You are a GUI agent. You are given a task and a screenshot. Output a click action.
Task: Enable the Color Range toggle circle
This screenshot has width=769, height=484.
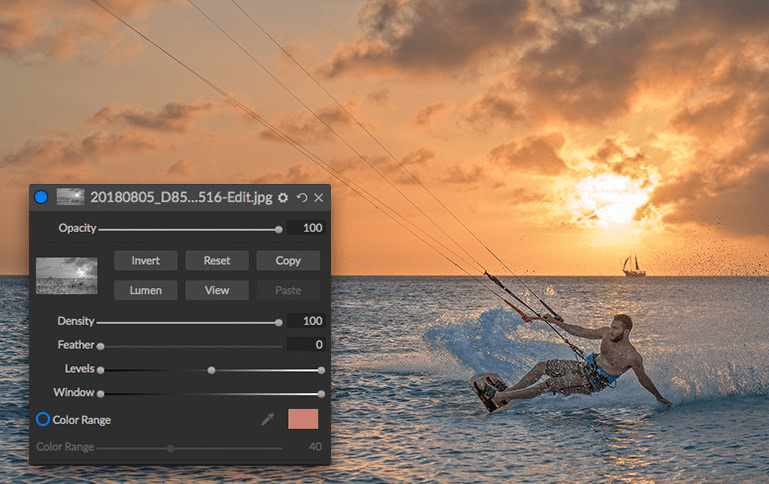point(43,419)
